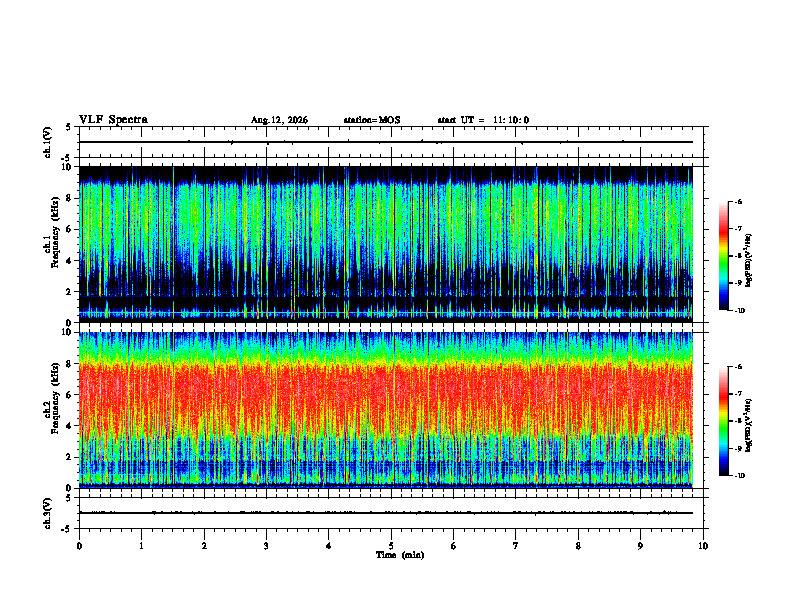Viewport: 792px width, 612px height.
Task: Click time axis tick label "9"
Action: (x=640, y=546)
